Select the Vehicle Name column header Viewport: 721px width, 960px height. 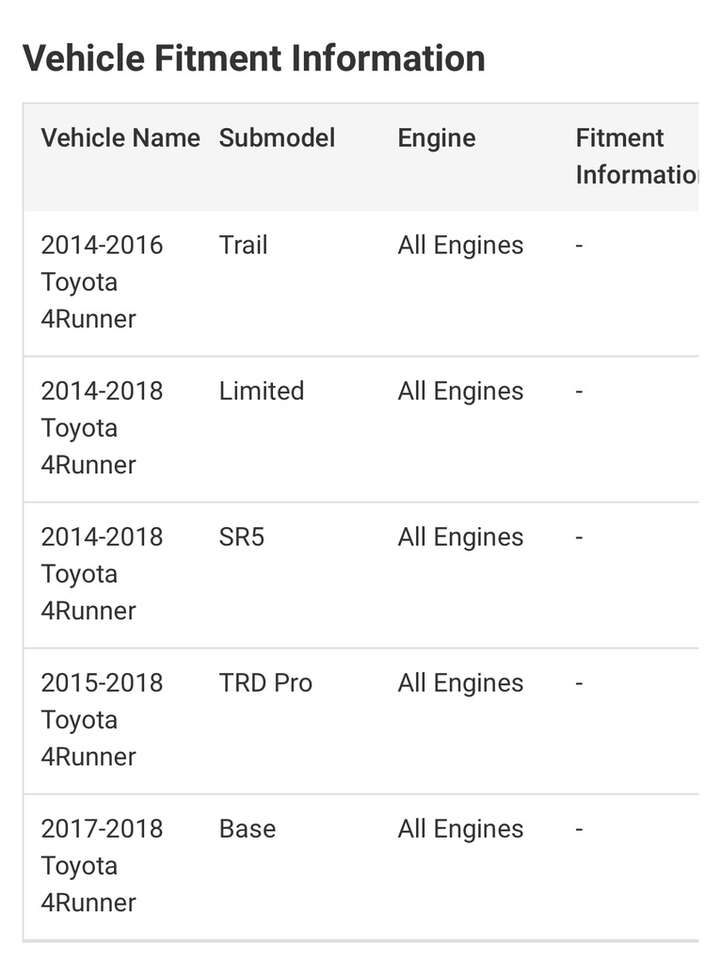pyautogui.click(x=120, y=138)
